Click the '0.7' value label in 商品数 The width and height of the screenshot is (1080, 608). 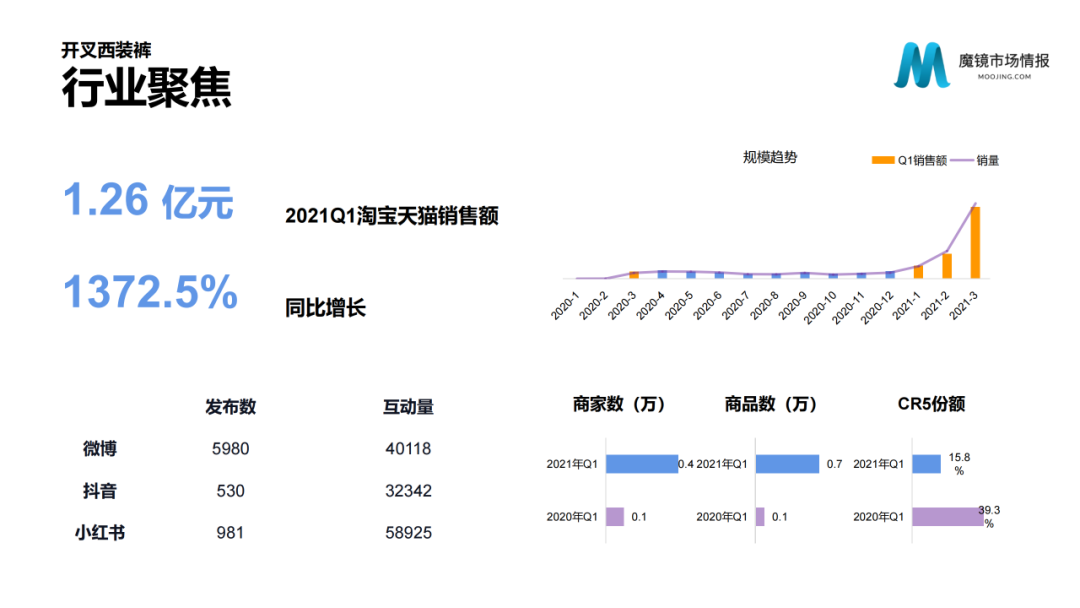[834, 464]
